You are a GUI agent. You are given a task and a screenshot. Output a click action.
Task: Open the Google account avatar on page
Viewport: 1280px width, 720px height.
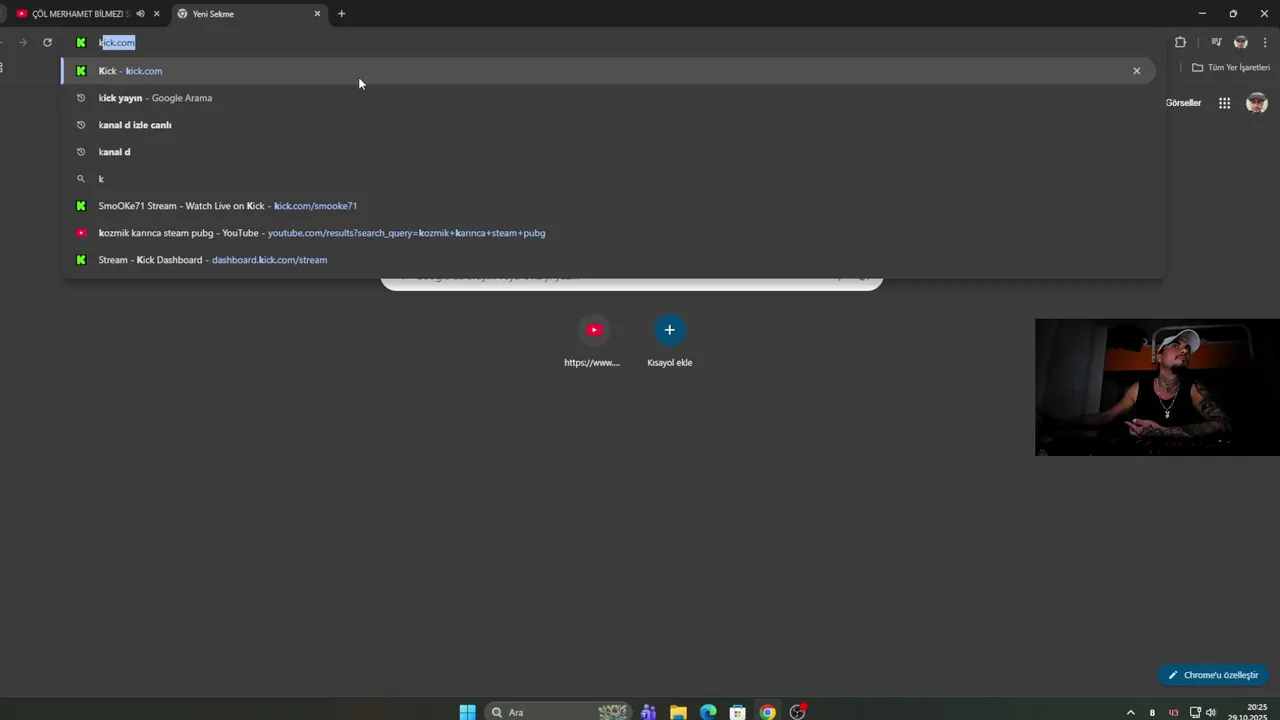(1257, 103)
